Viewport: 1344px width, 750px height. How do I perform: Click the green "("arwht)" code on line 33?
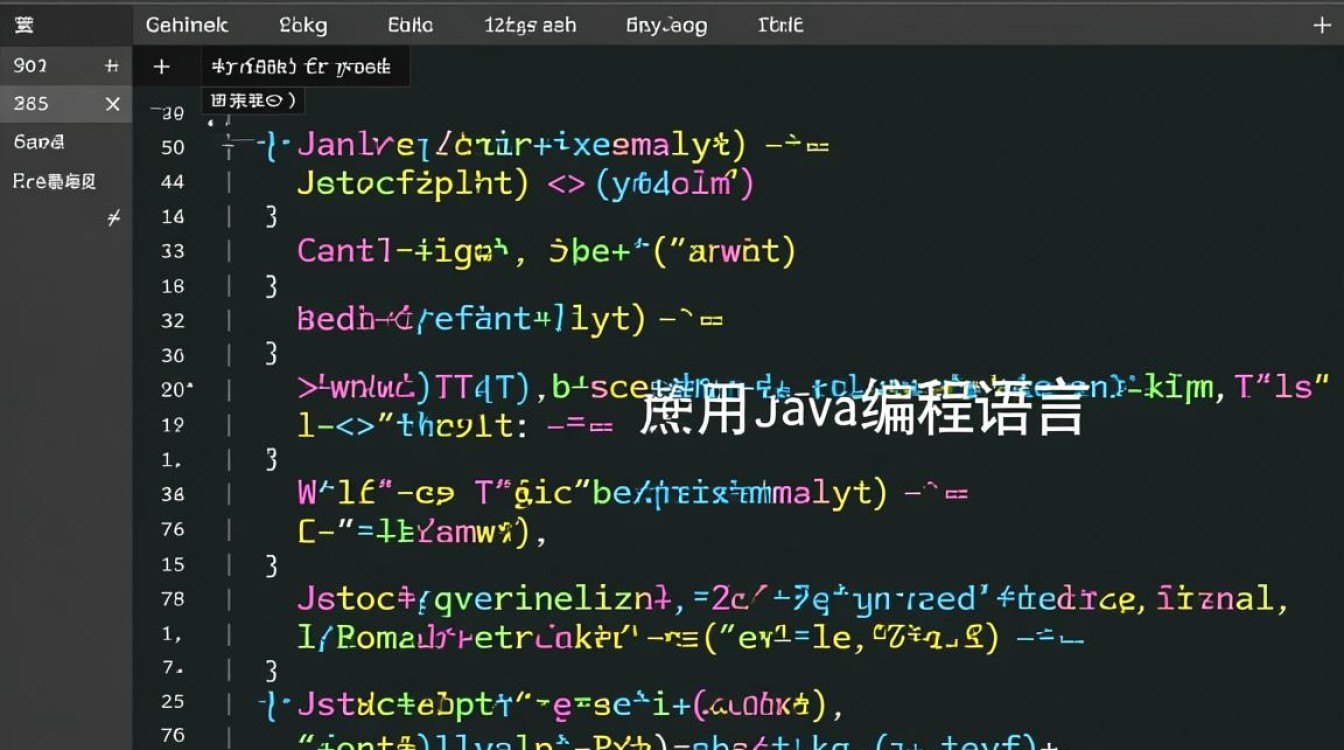pyautogui.click(x=723, y=250)
